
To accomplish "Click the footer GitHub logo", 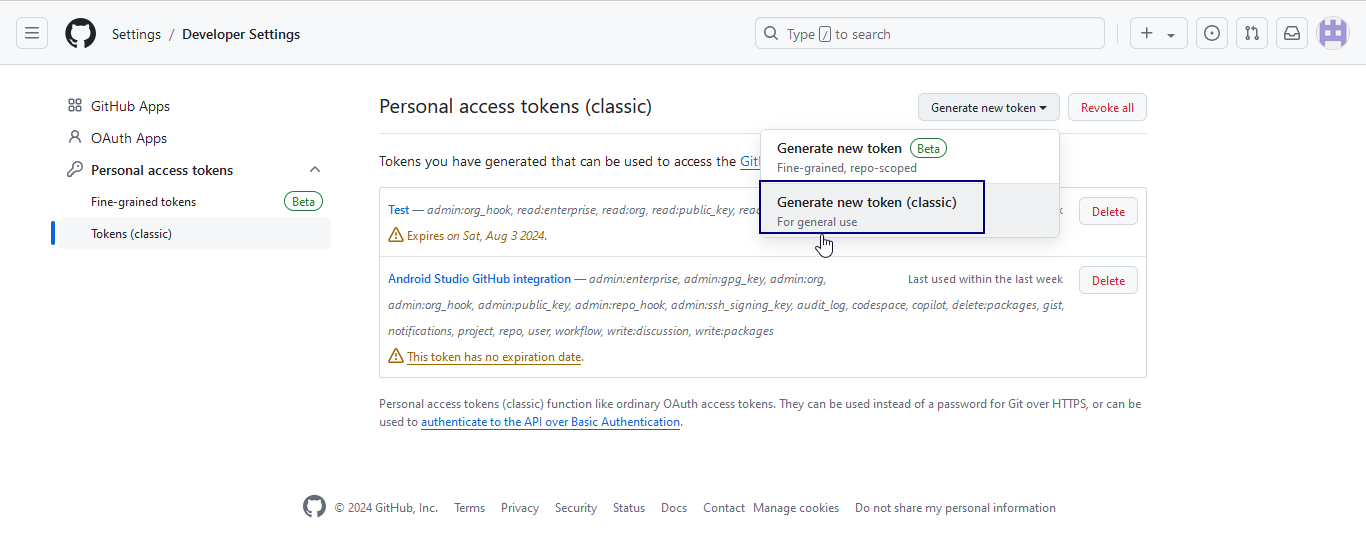I will [315, 507].
